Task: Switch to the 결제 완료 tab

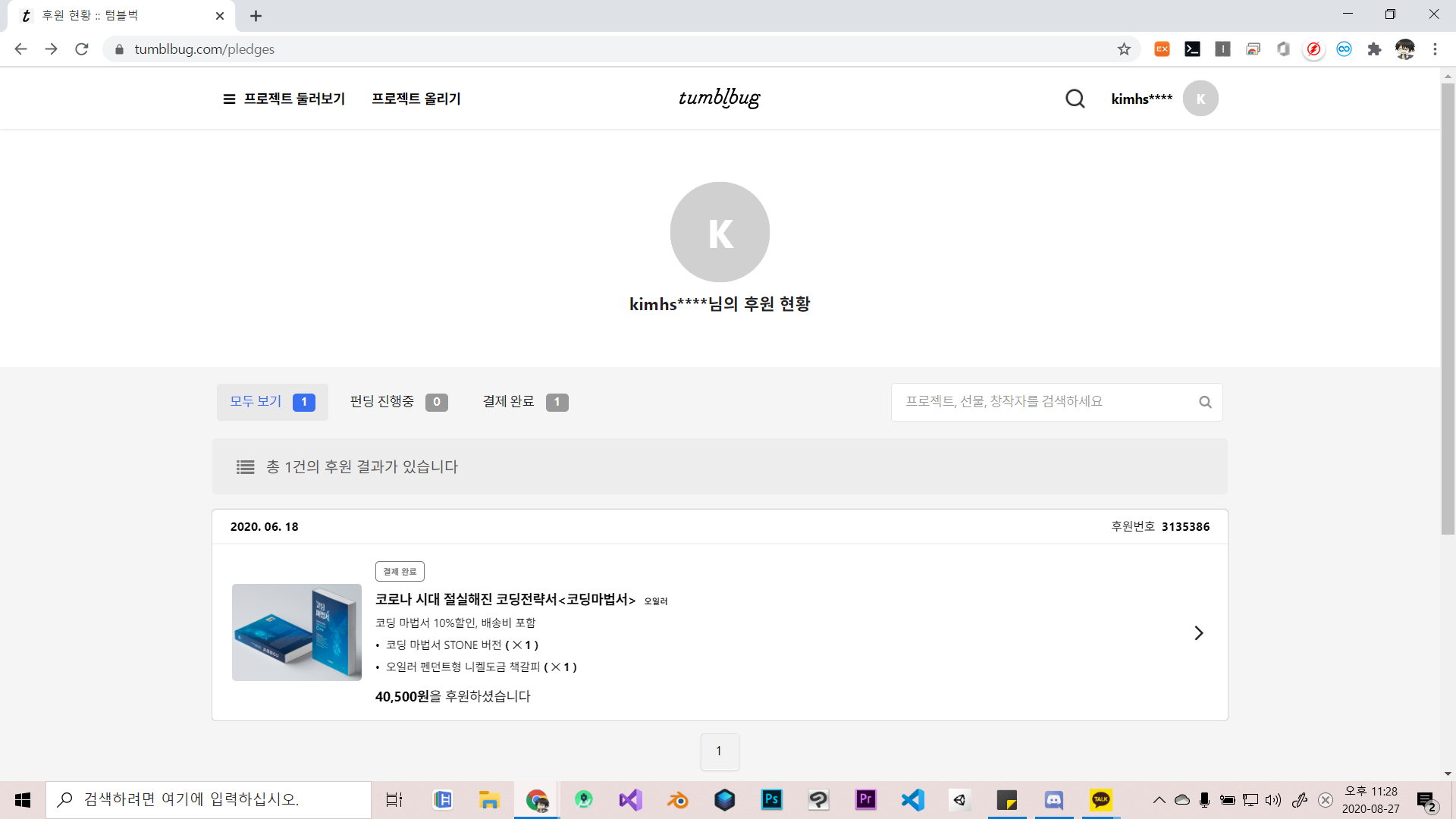Action: [525, 402]
